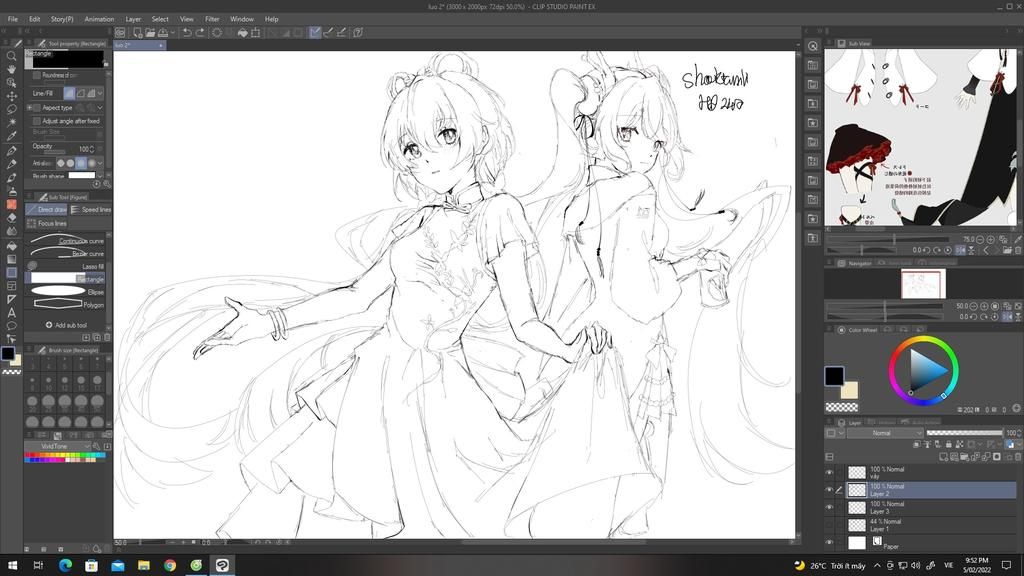The width and height of the screenshot is (1024, 576).
Task: Open the Layer menu
Action: [133, 19]
